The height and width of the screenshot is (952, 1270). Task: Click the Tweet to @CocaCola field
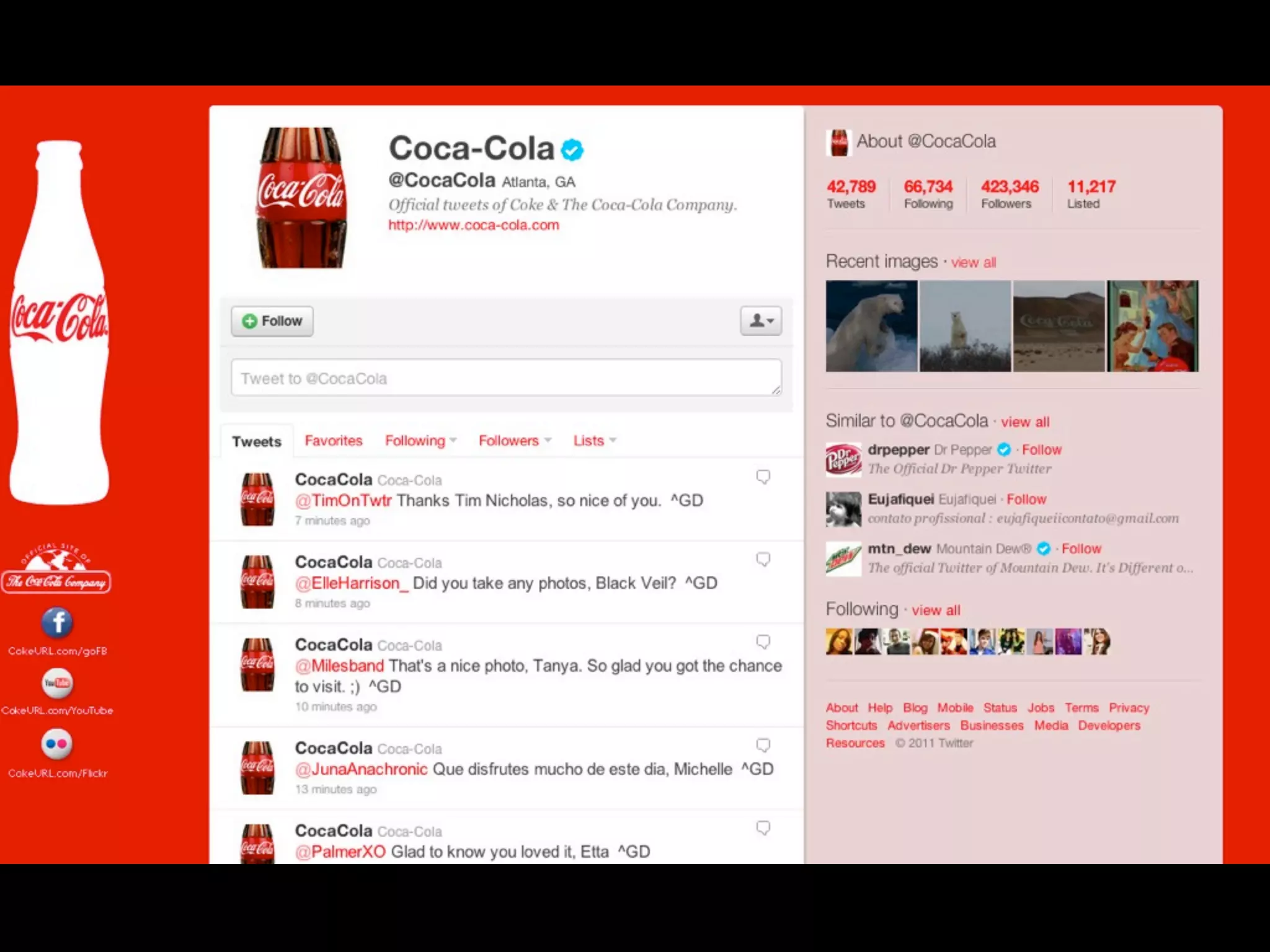pyautogui.click(x=506, y=377)
